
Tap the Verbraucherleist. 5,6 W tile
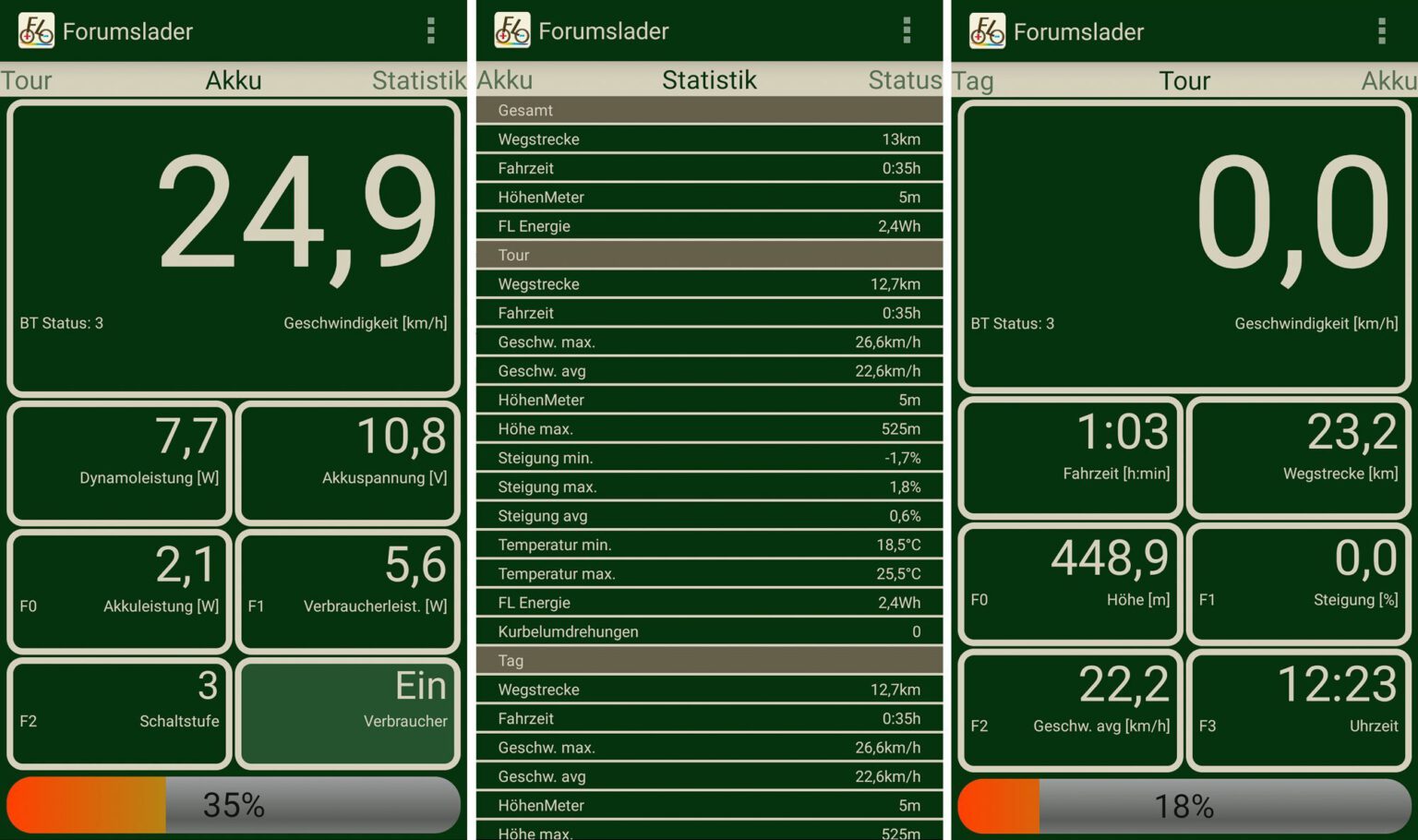tap(348, 591)
